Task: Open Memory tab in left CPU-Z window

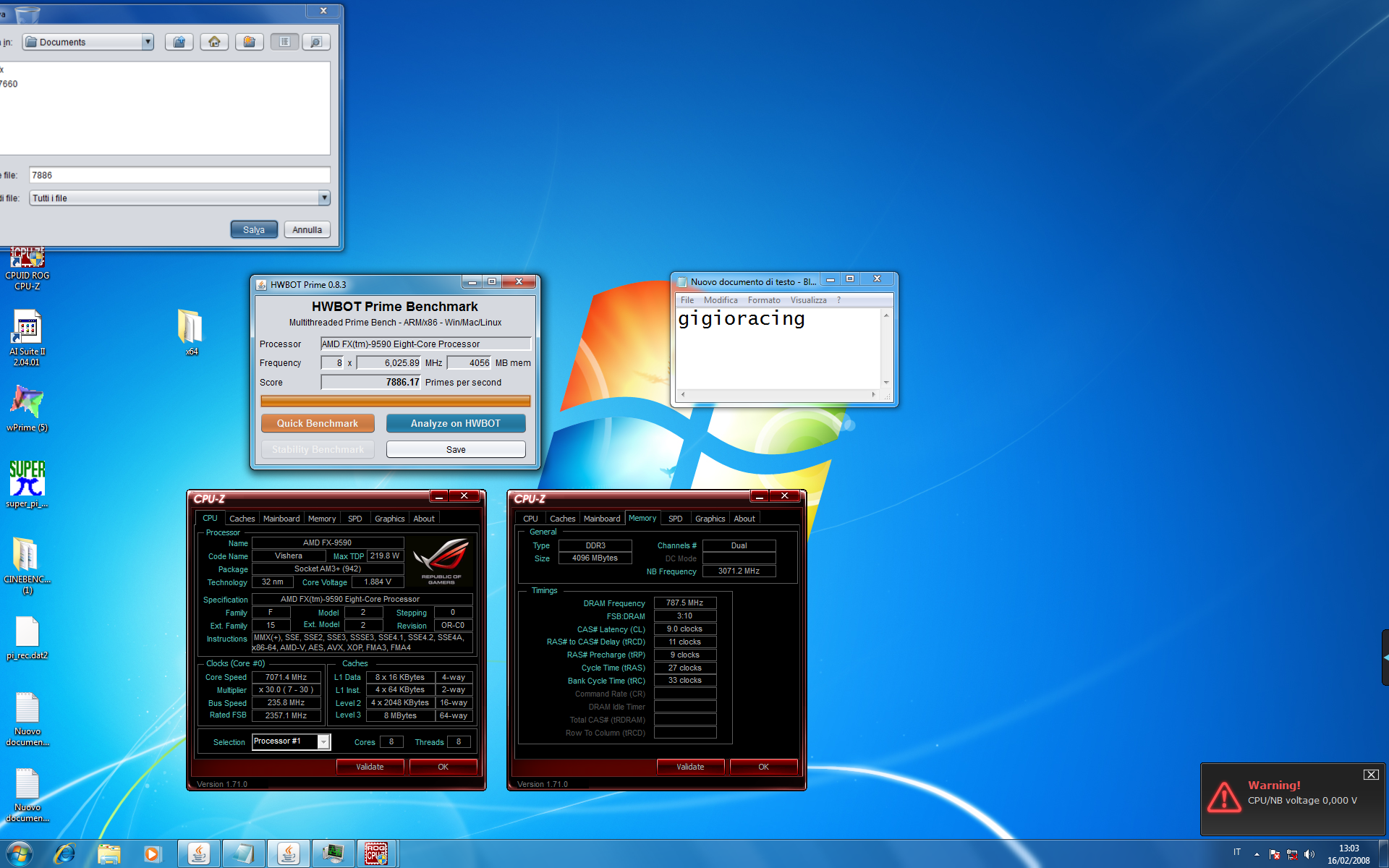Action: (x=322, y=519)
